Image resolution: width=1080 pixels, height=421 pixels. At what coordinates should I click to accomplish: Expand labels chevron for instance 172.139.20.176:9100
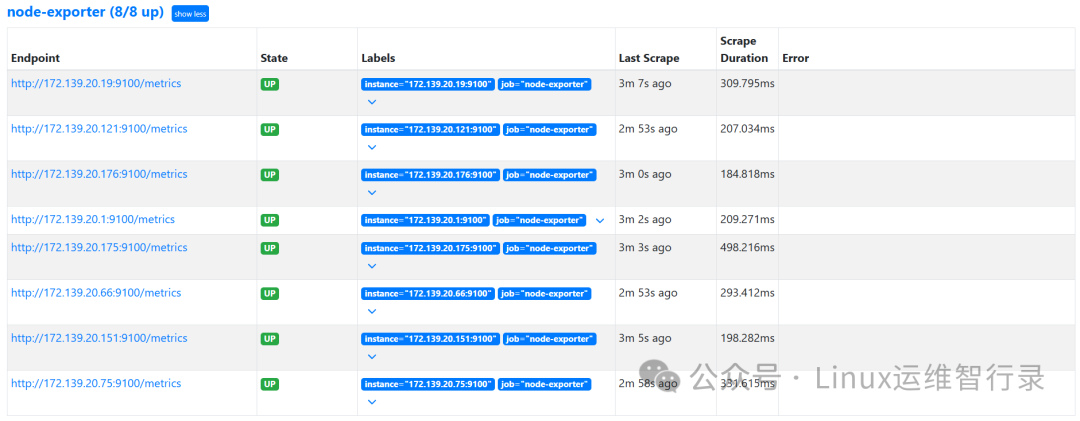click(372, 192)
